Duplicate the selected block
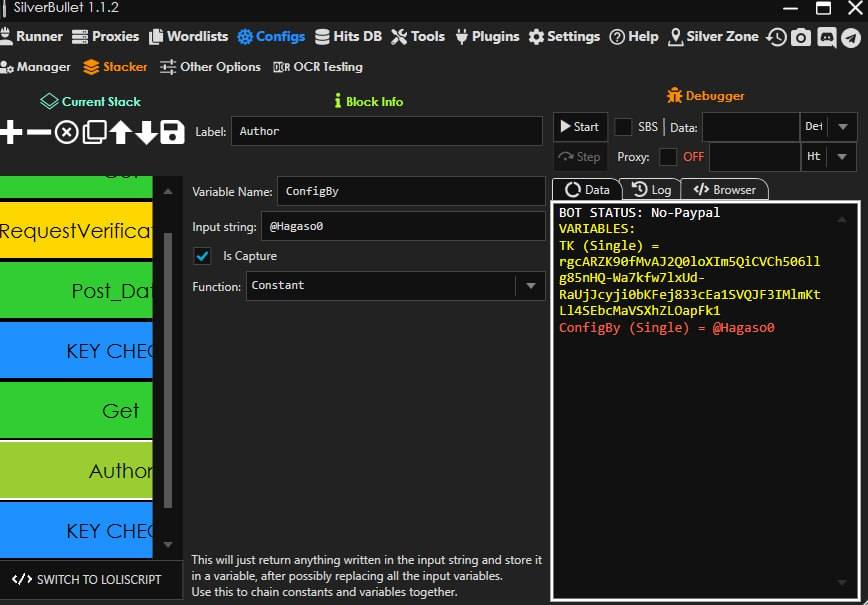This screenshot has height=605, width=868. pos(94,132)
